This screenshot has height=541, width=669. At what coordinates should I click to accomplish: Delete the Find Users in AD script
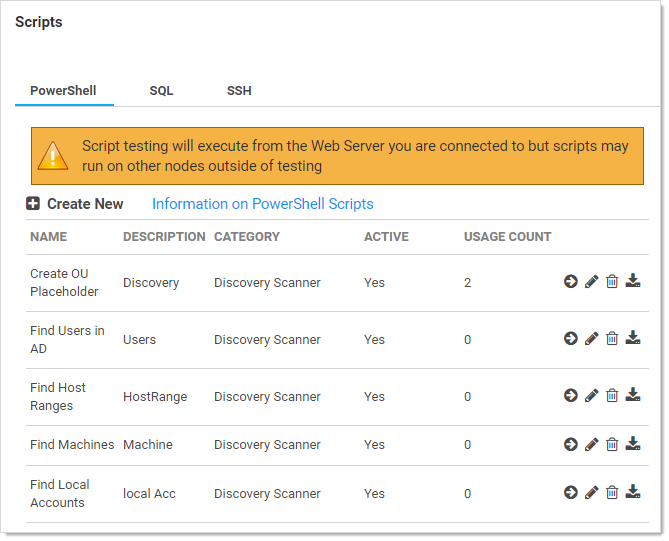point(612,339)
